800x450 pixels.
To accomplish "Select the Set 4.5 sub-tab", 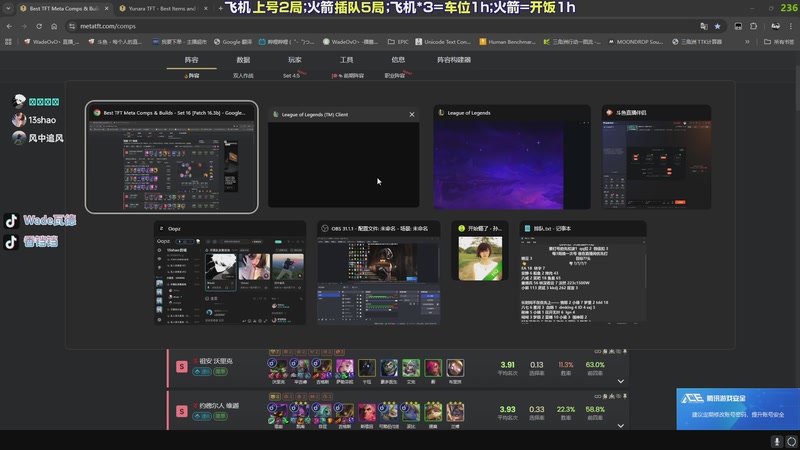I will point(292,76).
